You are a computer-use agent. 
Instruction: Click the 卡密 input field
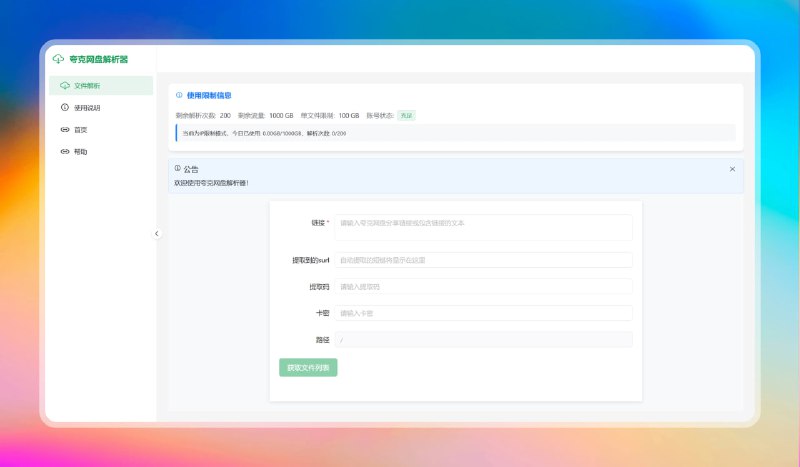(484, 313)
